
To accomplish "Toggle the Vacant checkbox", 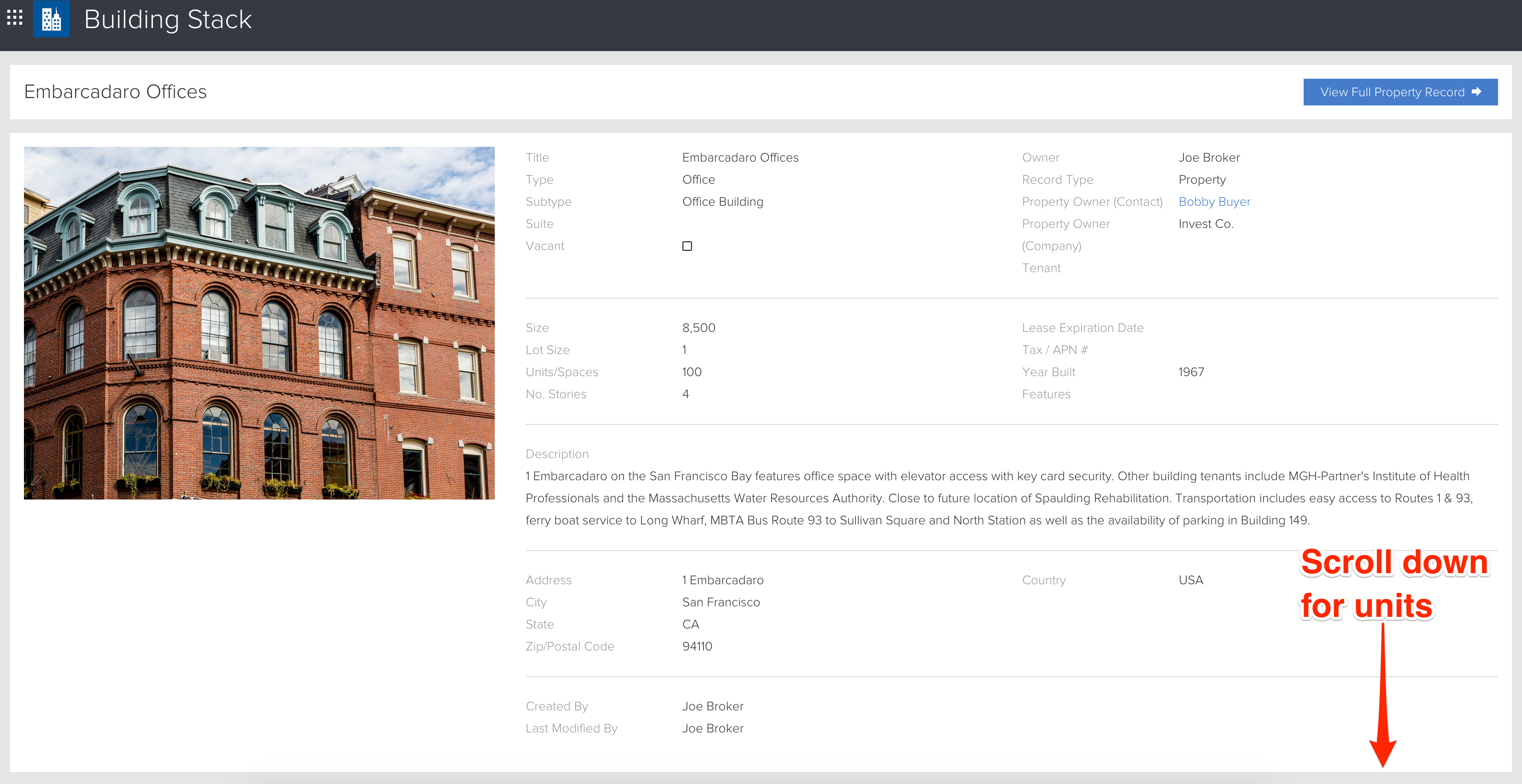I will pos(686,246).
